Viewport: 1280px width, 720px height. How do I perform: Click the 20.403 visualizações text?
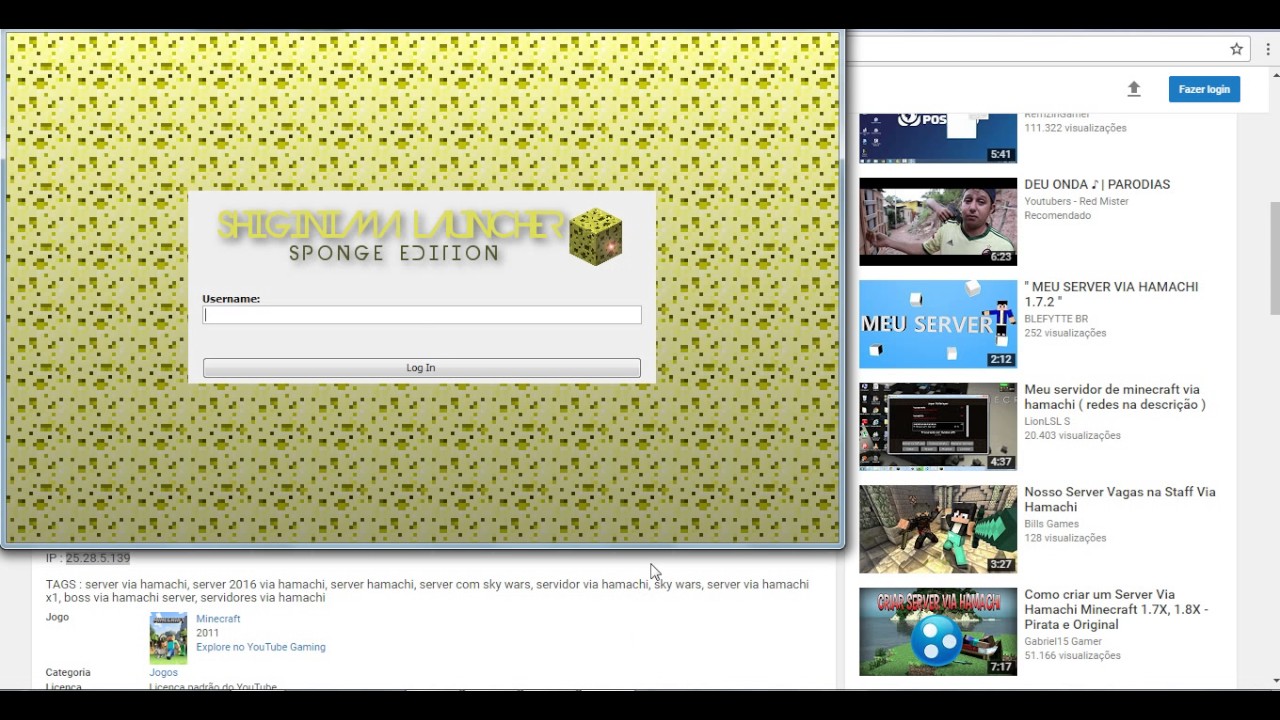(x=1072, y=435)
